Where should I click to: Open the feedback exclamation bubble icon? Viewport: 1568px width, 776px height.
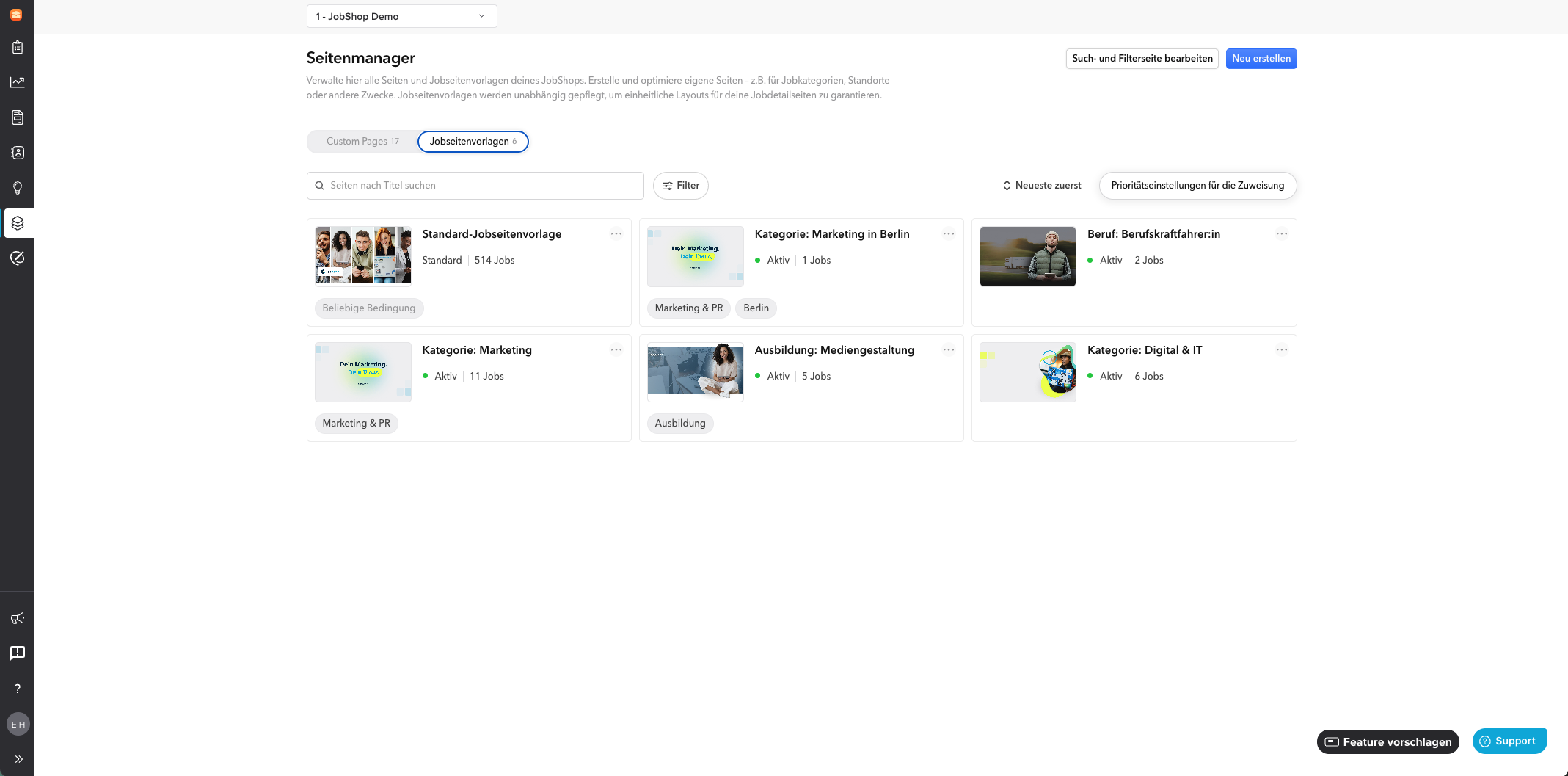(x=18, y=653)
